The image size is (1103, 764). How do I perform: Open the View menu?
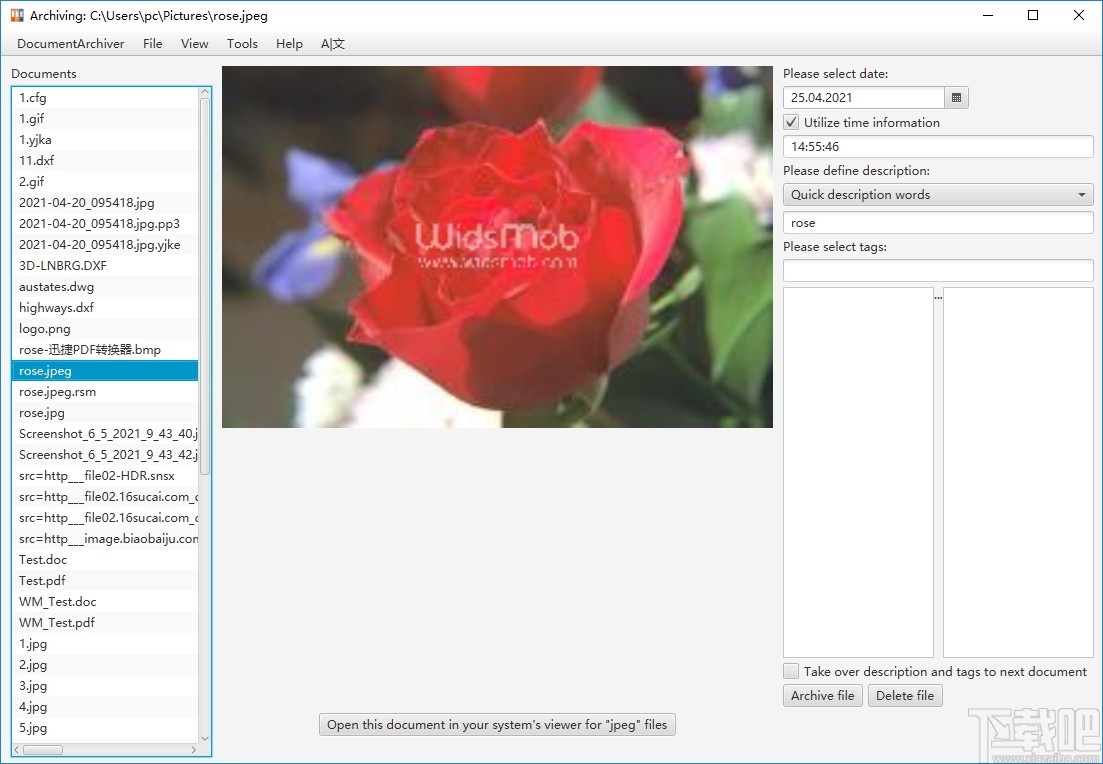(194, 43)
